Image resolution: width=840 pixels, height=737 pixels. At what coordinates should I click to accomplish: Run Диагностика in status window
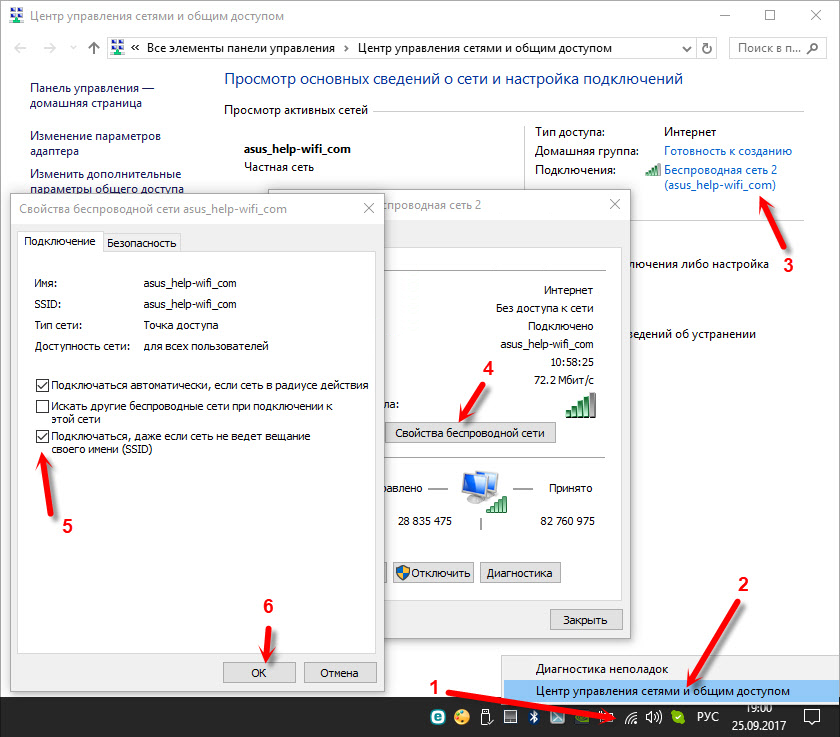(x=520, y=573)
